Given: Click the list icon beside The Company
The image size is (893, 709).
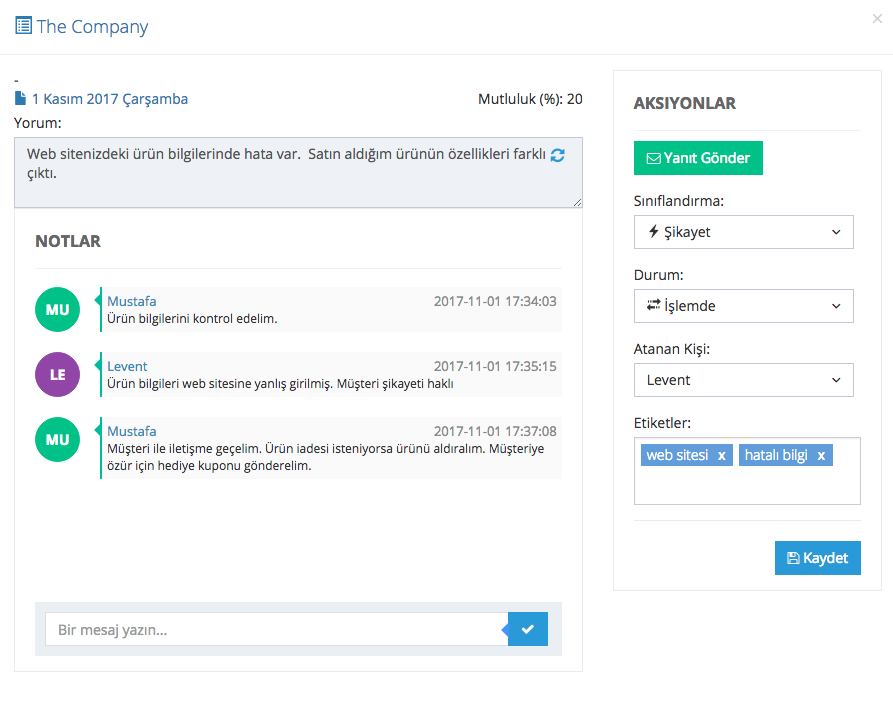Looking at the screenshot, I should click(x=23, y=26).
